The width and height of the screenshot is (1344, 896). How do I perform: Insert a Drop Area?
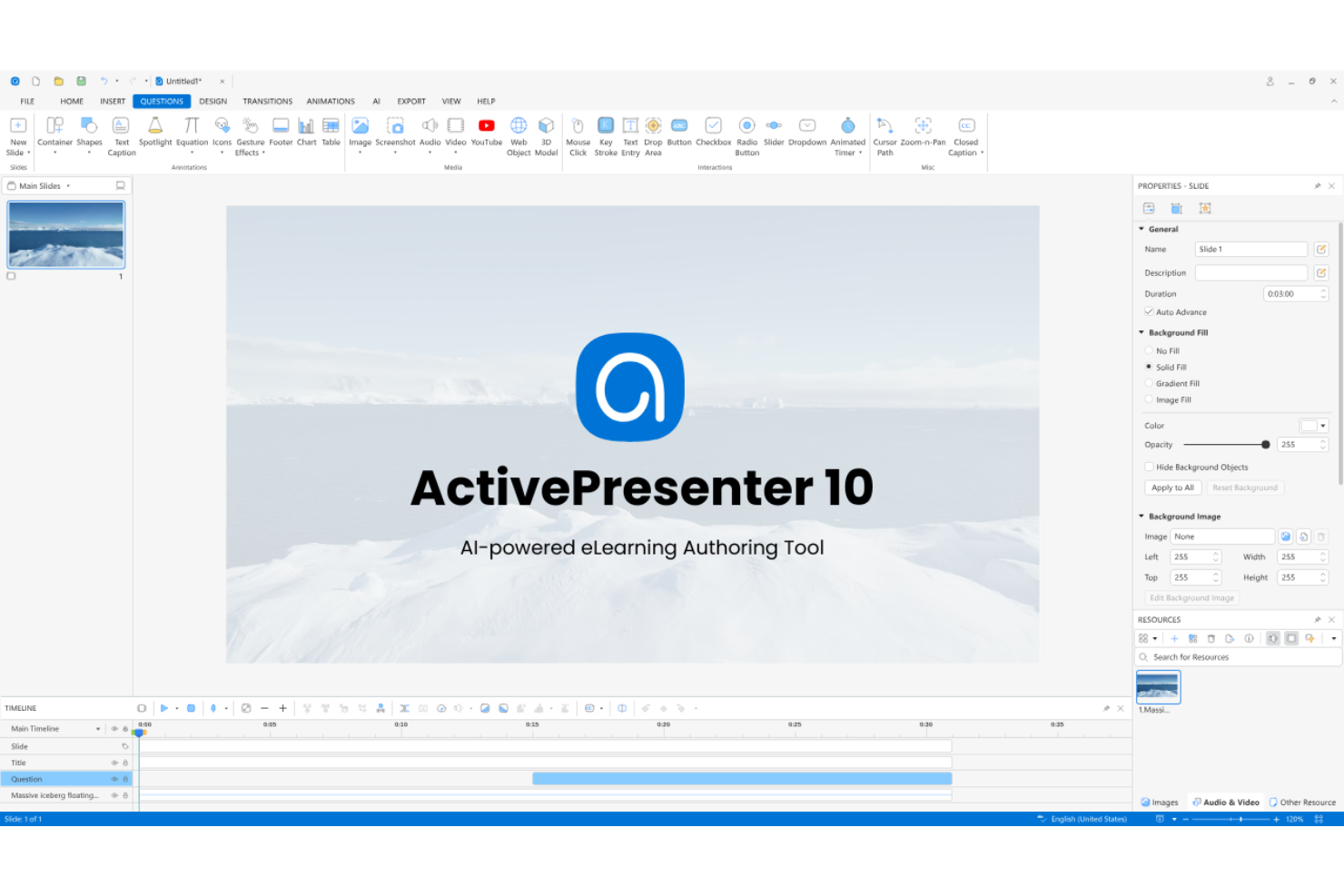coord(653,136)
